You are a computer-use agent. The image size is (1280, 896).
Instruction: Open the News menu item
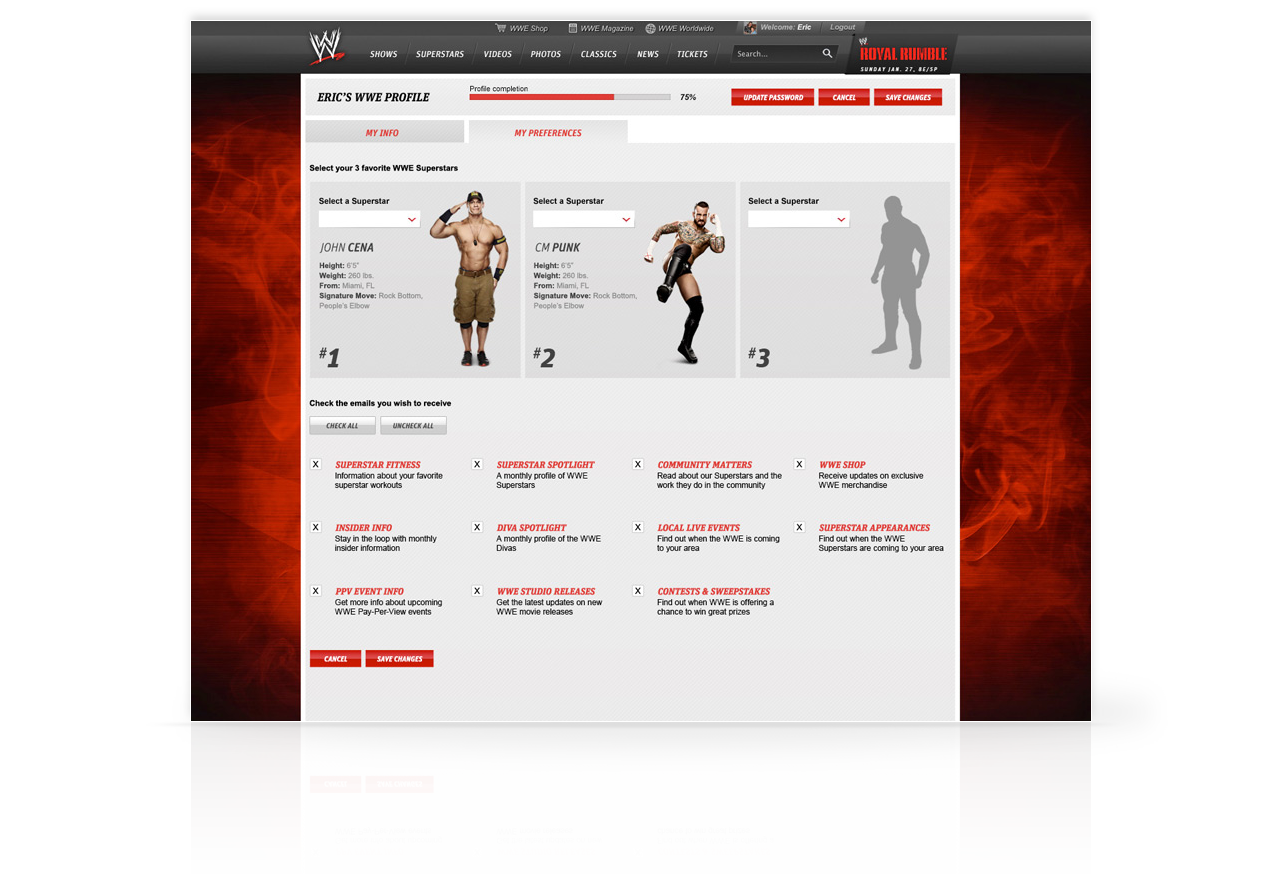tap(648, 54)
